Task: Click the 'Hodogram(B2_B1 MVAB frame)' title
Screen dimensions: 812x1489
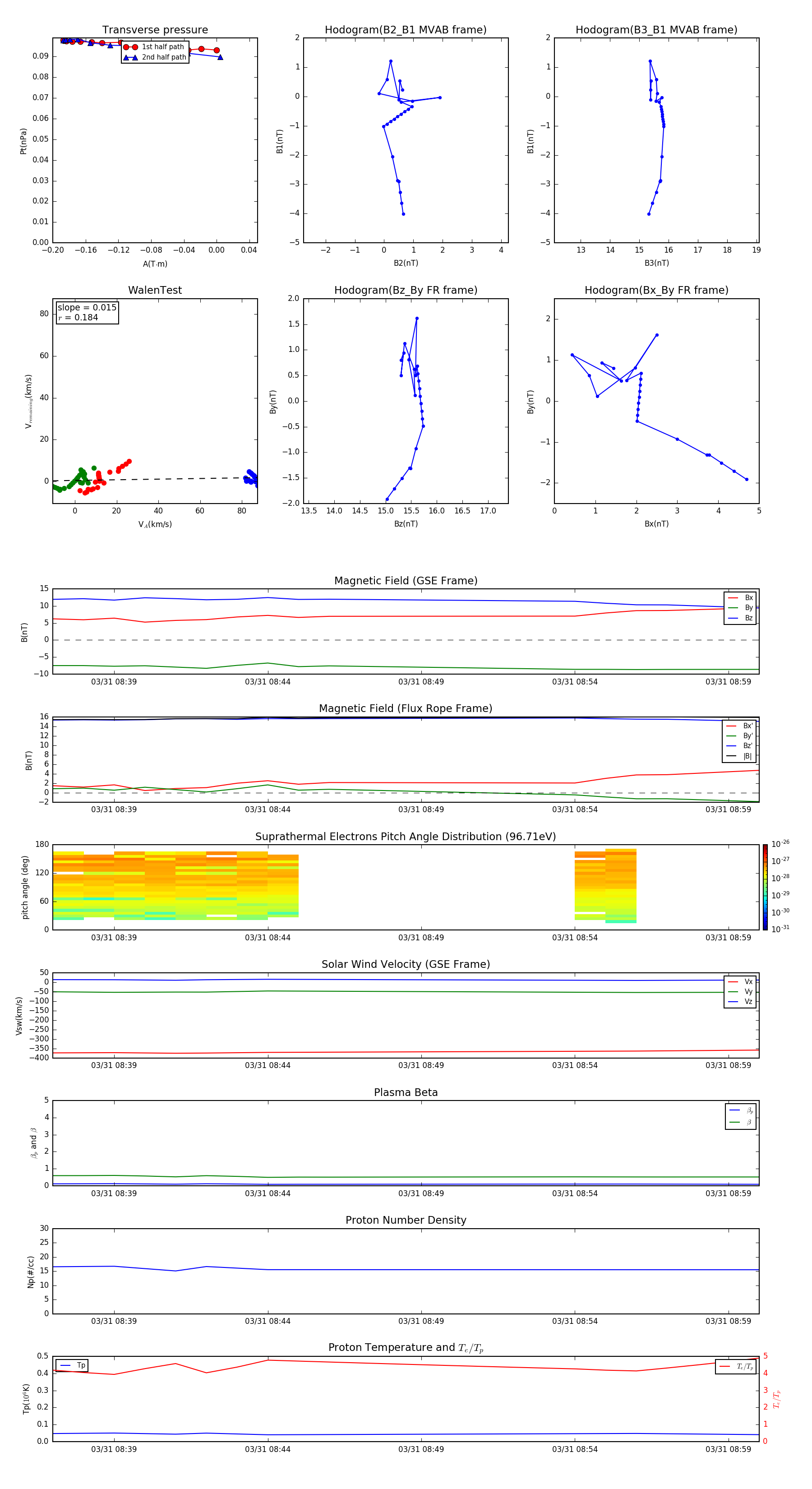Action: [x=406, y=30]
